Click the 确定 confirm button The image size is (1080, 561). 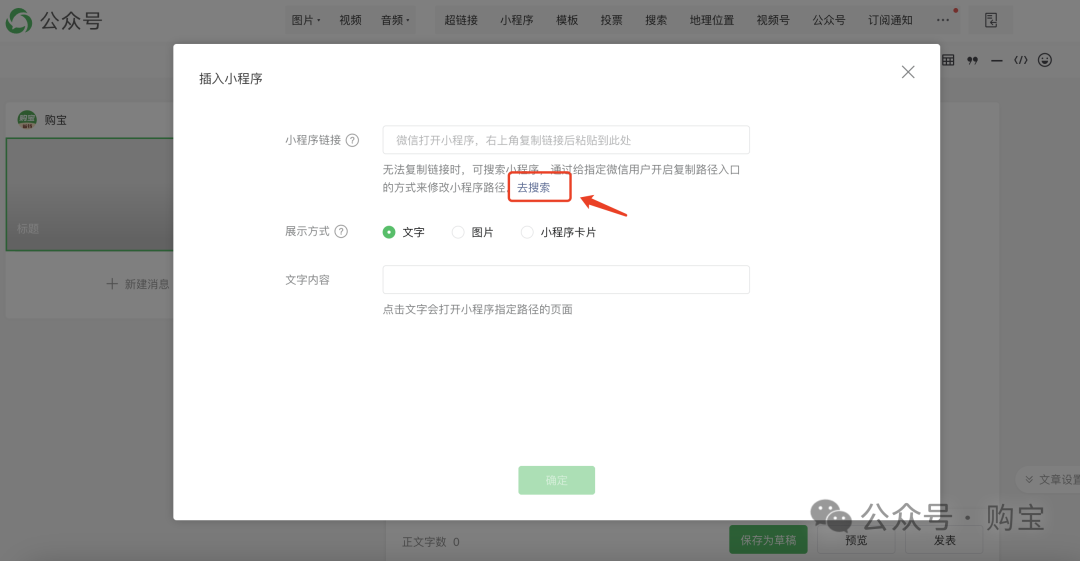[557, 480]
